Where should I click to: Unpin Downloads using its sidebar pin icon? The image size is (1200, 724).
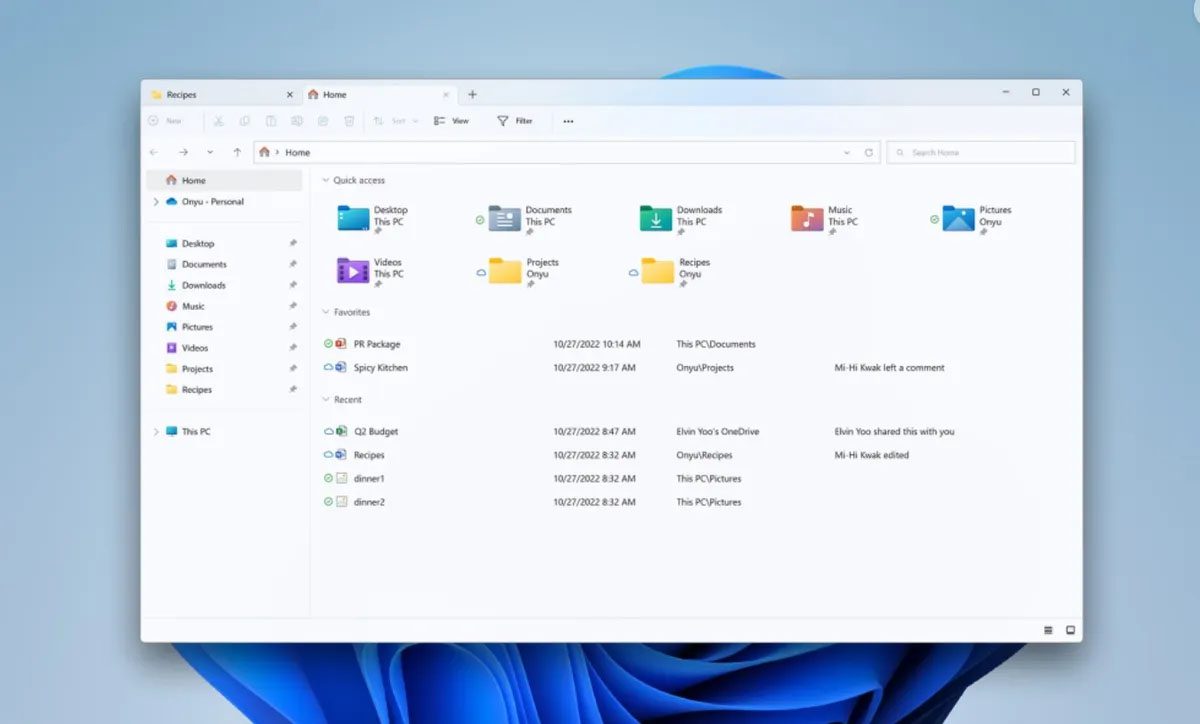tap(293, 285)
